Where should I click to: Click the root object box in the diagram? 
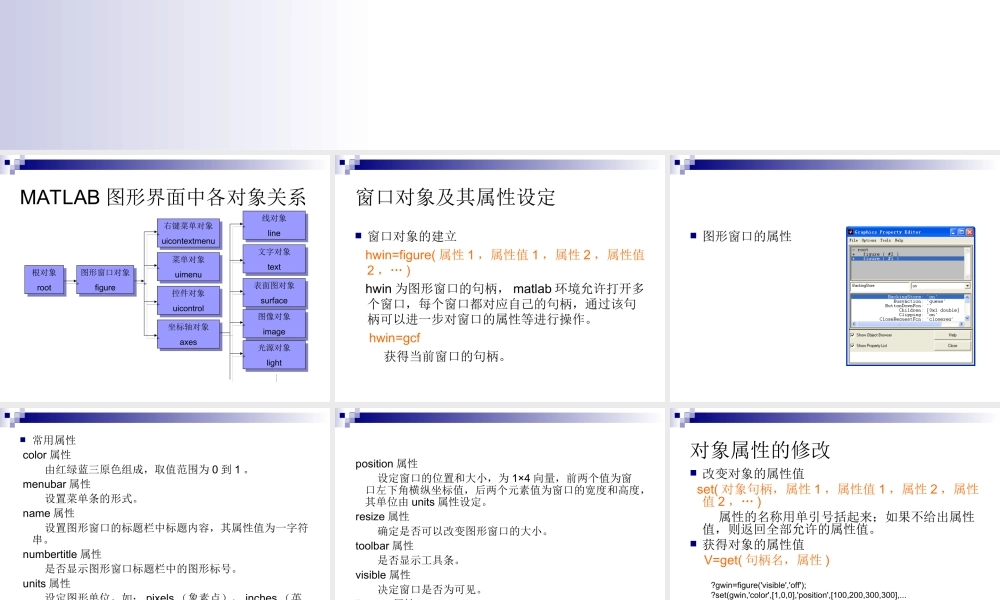[44, 280]
